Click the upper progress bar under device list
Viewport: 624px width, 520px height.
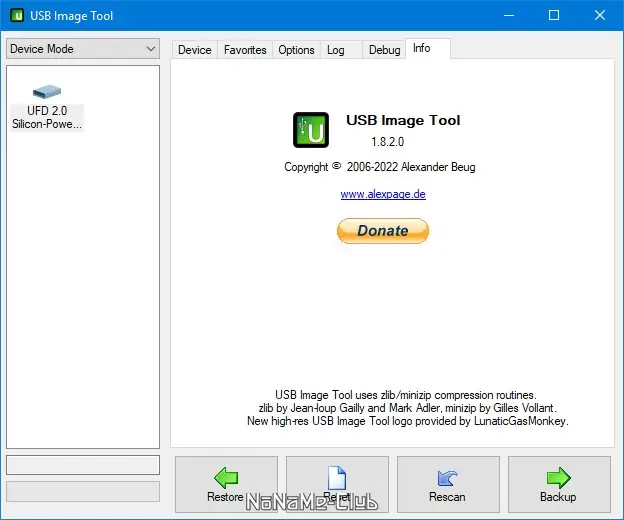[83, 465]
